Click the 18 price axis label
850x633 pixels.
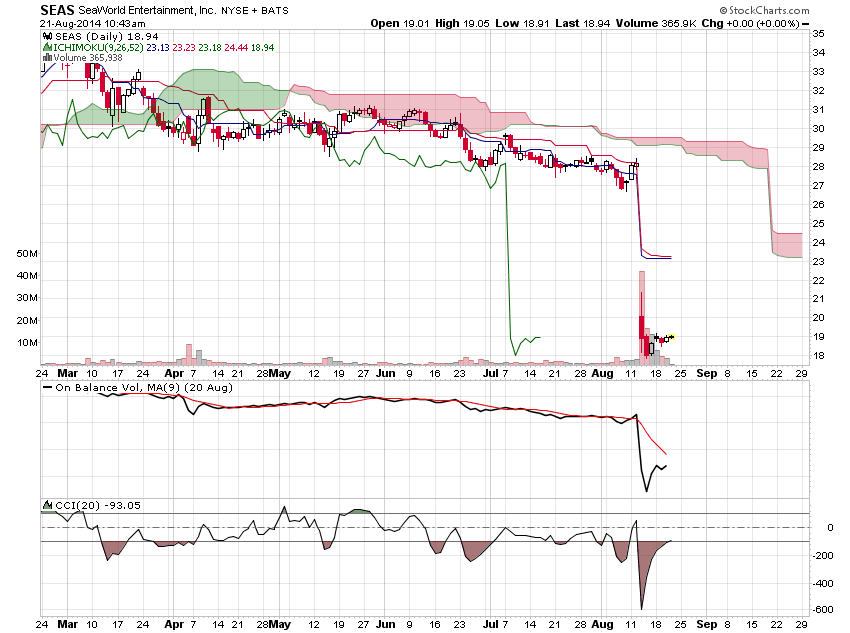pos(819,356)
